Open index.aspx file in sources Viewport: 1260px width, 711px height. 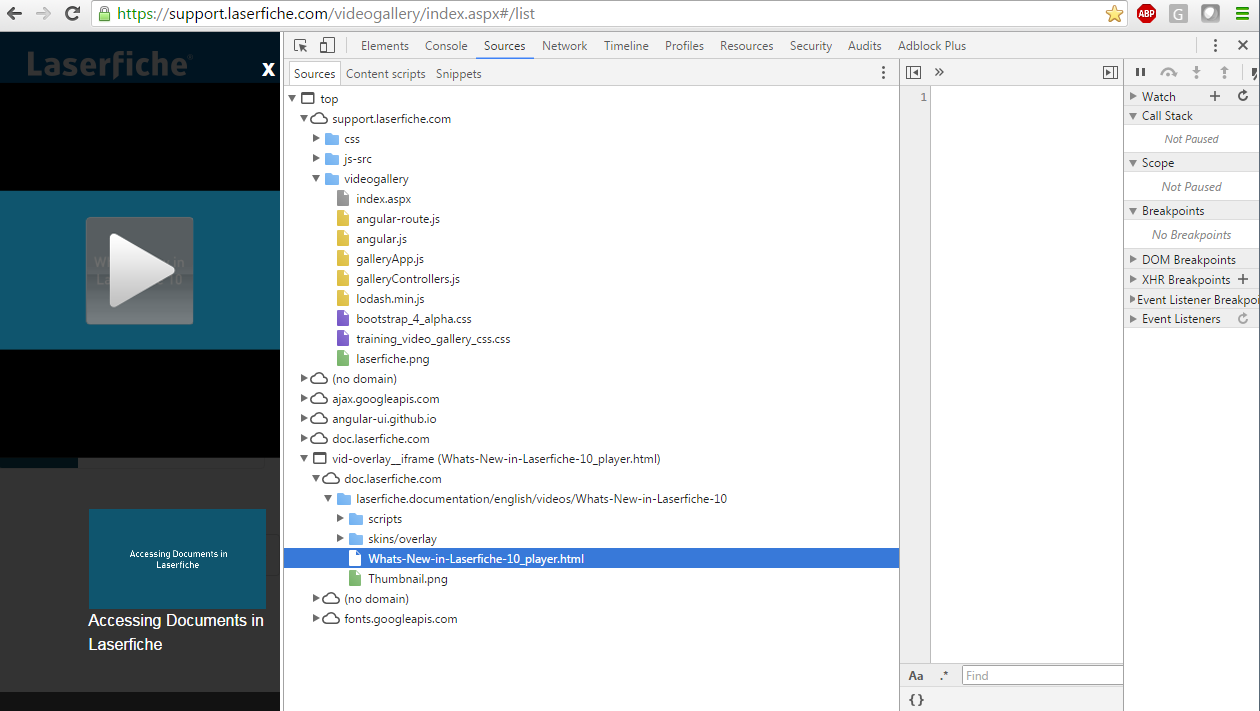[384, 199]
